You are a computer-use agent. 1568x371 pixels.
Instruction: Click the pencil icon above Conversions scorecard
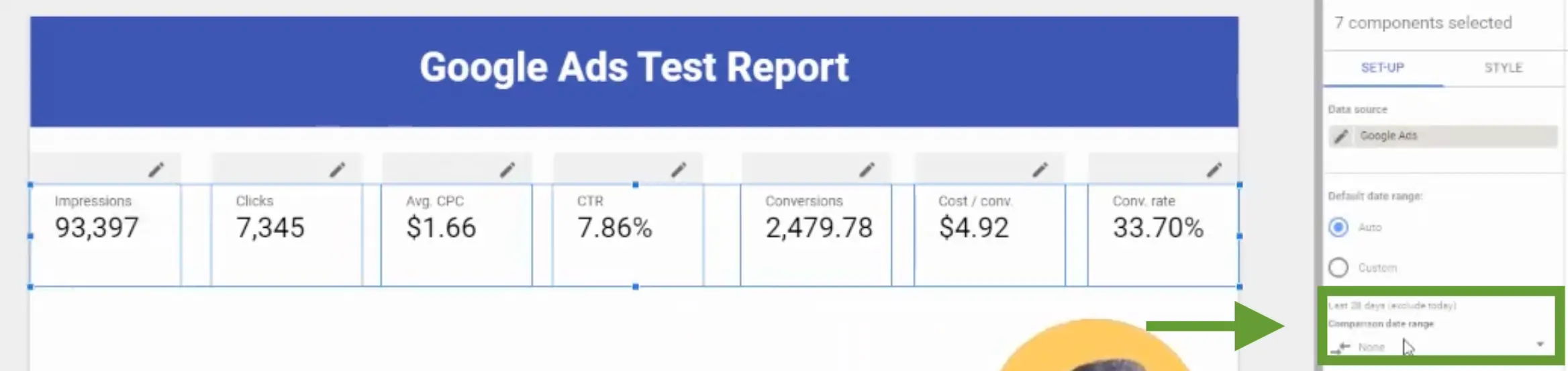pos(867,169)
